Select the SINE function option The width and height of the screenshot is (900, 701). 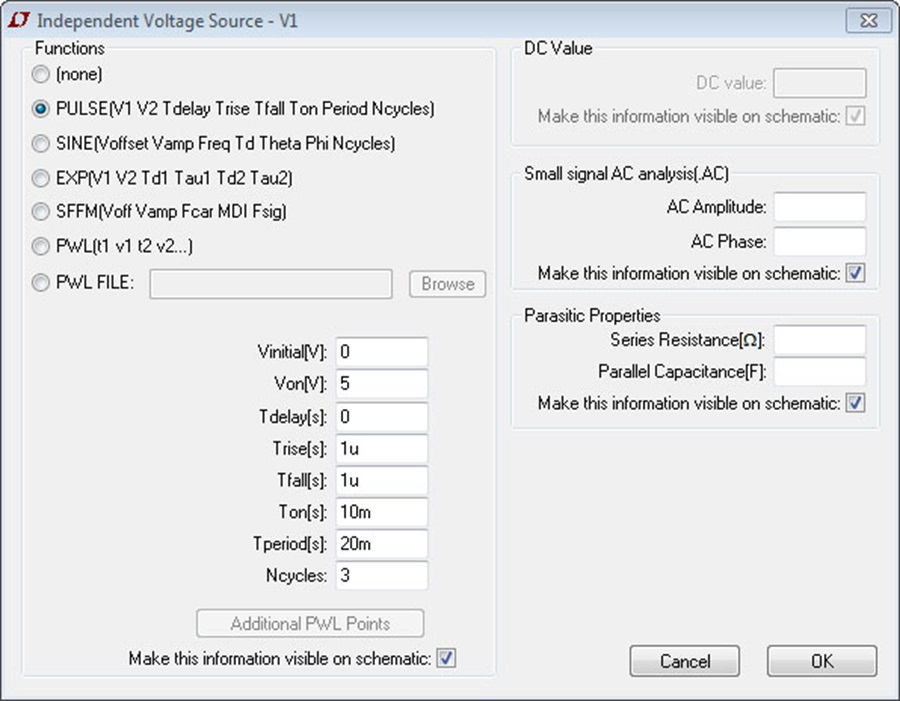[x=41, y=143]
